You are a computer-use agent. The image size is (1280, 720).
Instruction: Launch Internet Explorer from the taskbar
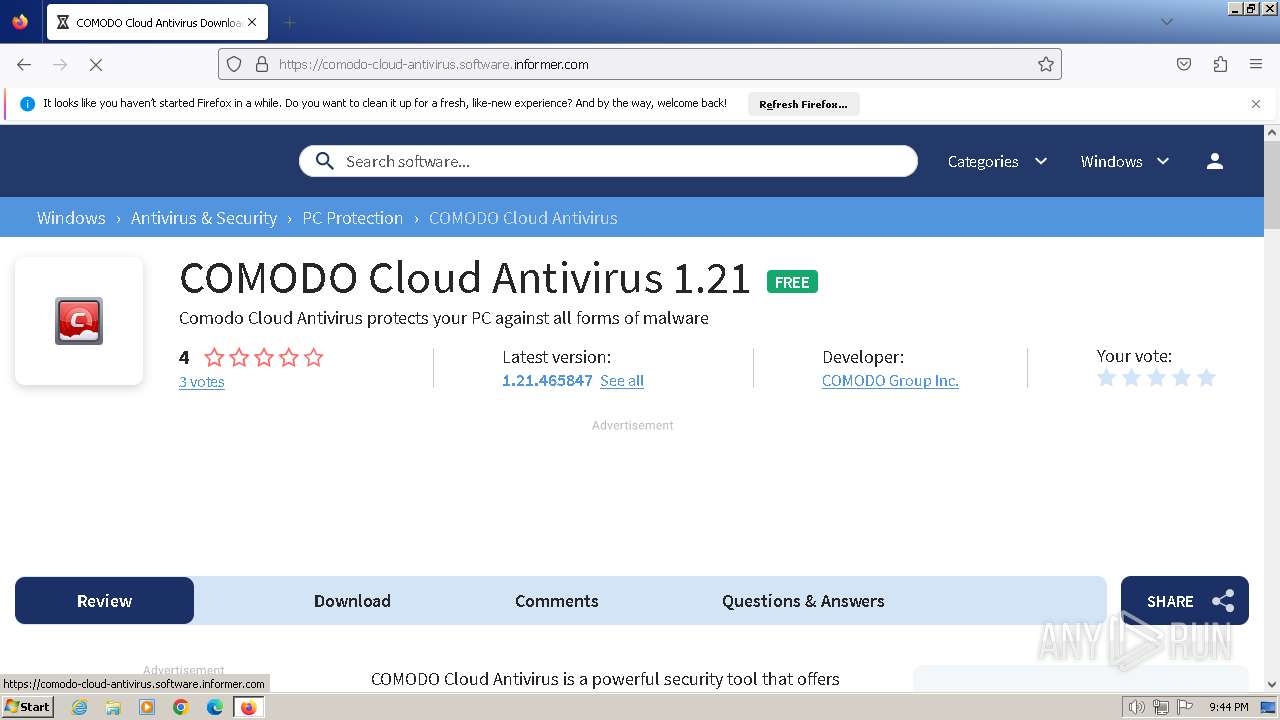79,707
